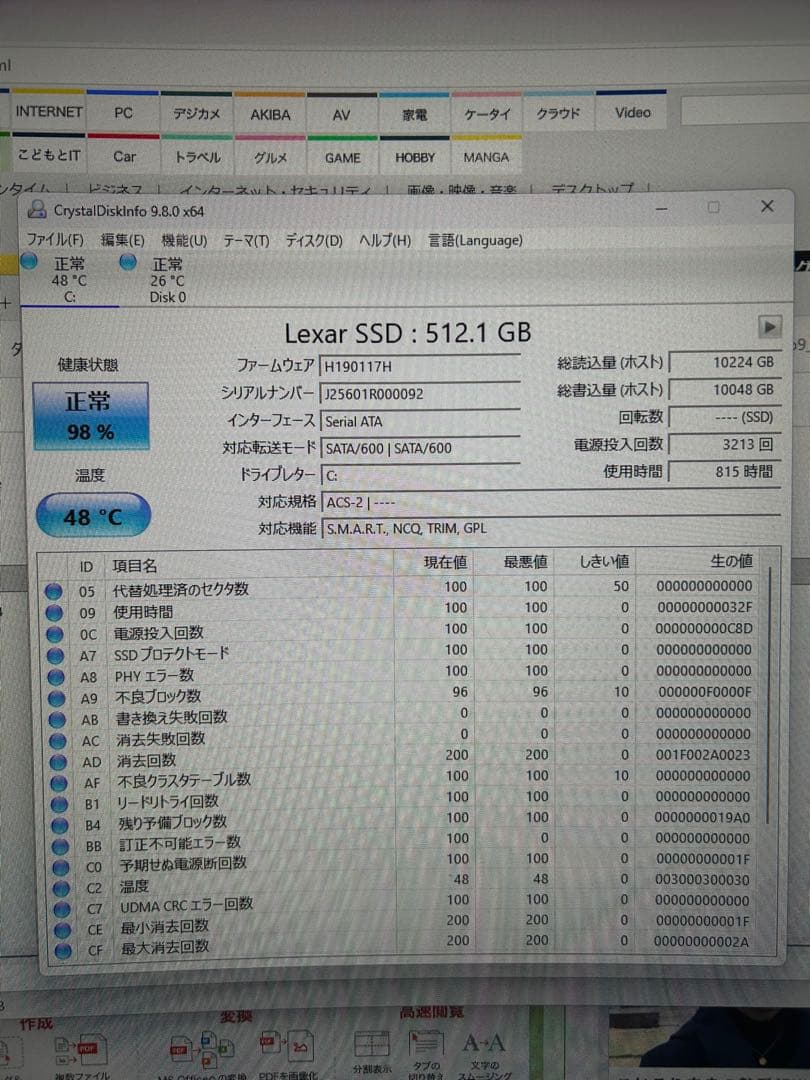810x1080 pixels.
Task: Click the status circle for ID CF row
Action: pyautogui.click(x=63, y=951)
